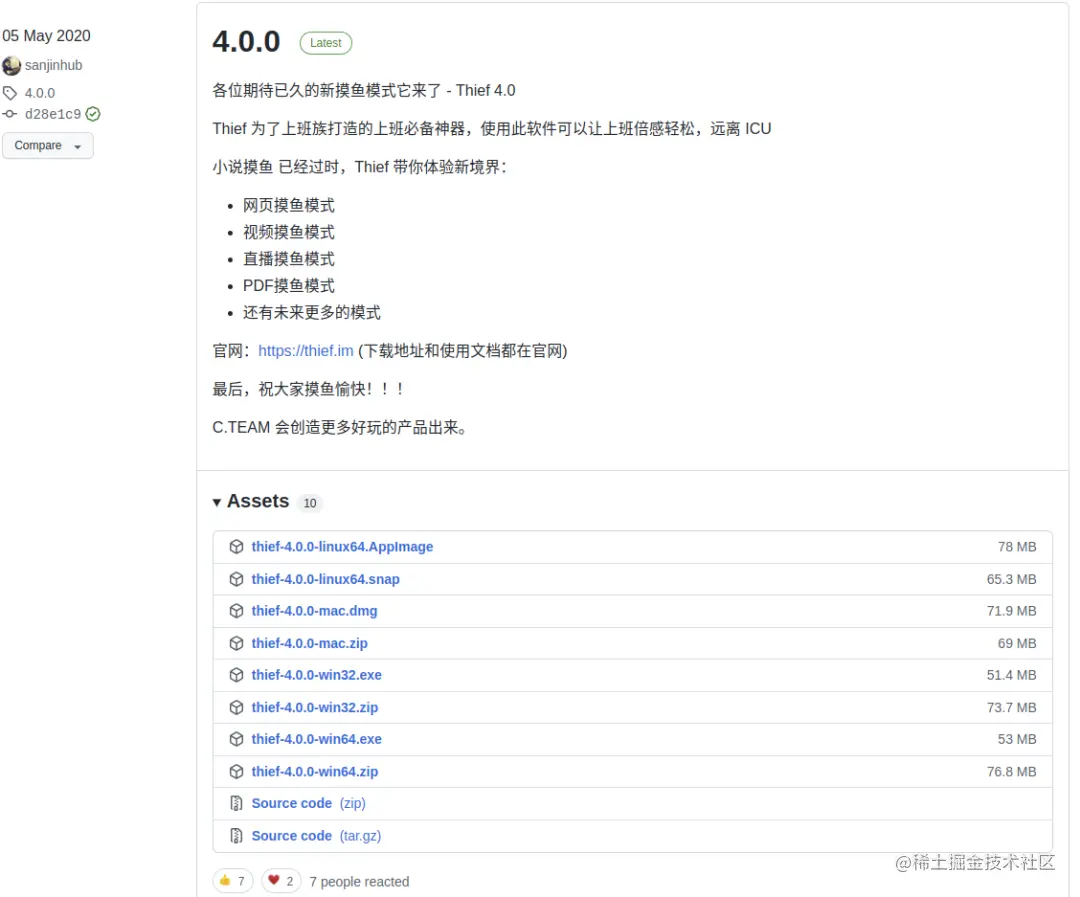Click package icon for thief-4.0.0-mac.dmg
The width and height of the screenshot is (1080, 897).
tap(236, 611)
